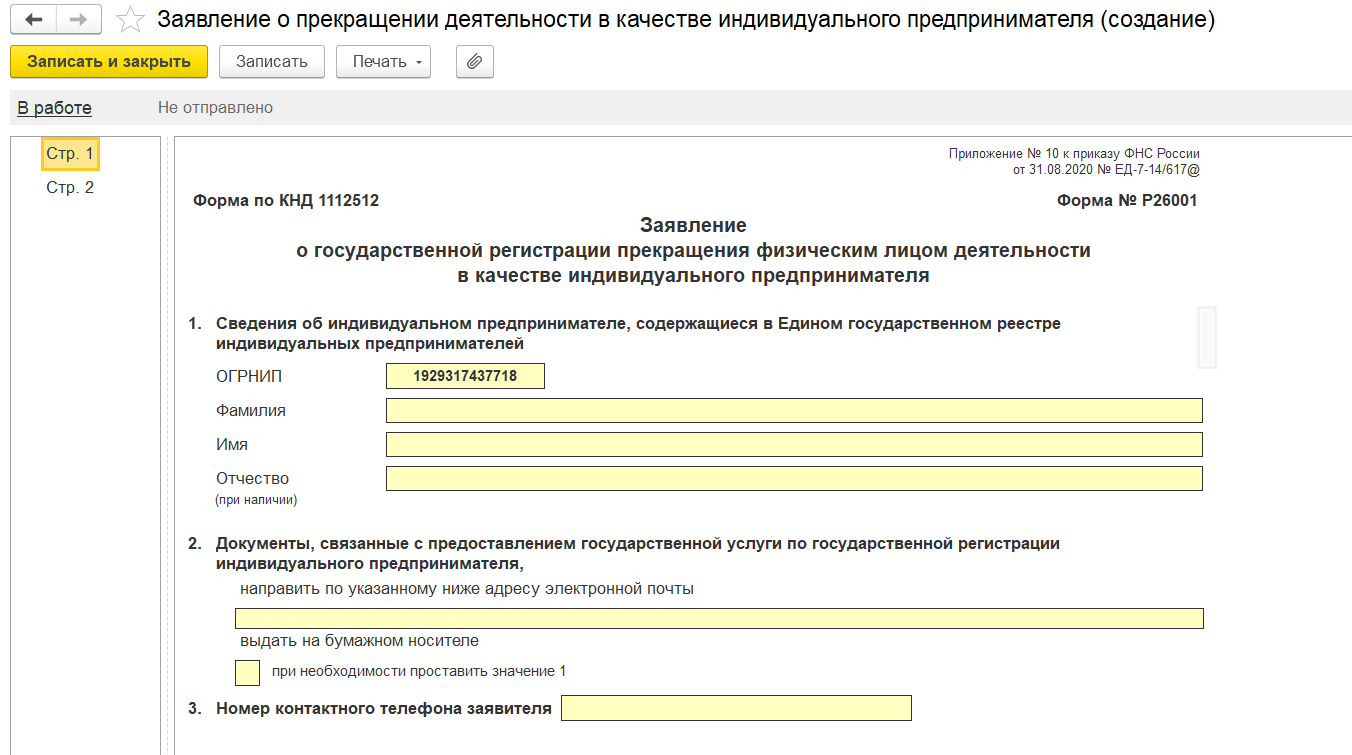Image resolution: width=1352 pixels, height=755 pixels.
Task: Select the Отчество input field
Action: click(794, 479)
